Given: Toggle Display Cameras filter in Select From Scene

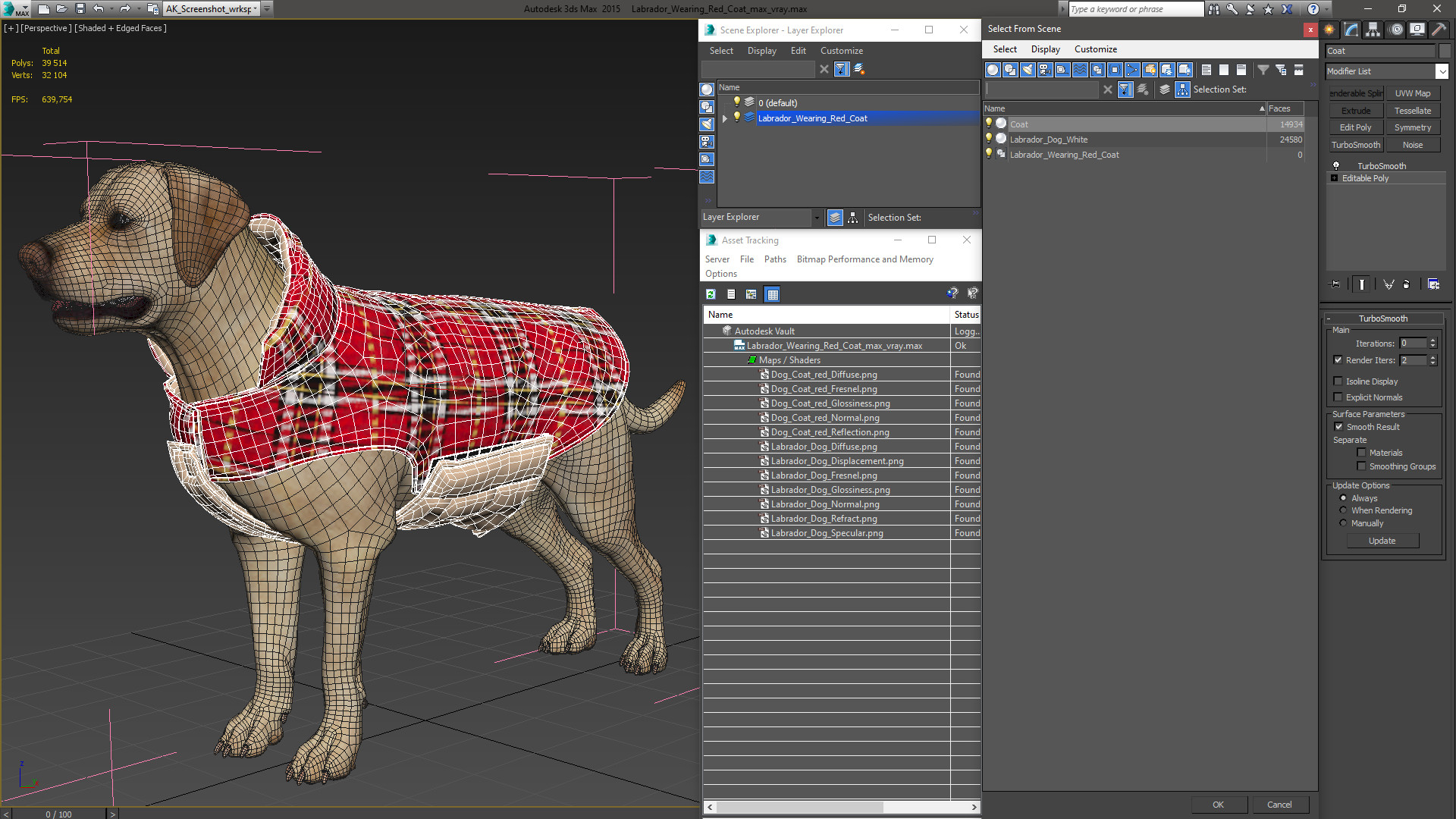Looking at the screenshot, I should (x=1045, y=70).
